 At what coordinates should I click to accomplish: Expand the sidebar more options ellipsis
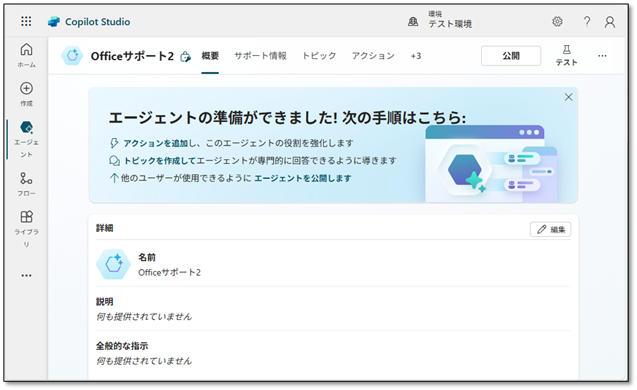[26, 275]
